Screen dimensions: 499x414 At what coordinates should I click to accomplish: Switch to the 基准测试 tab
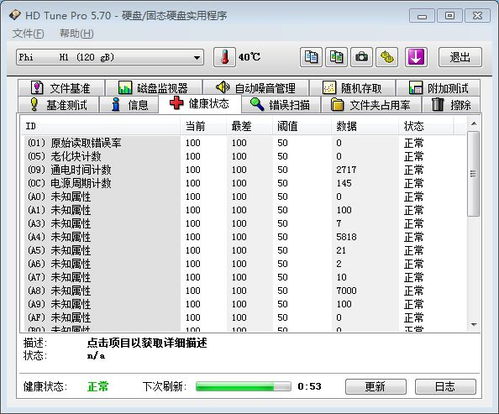point(58,105)
